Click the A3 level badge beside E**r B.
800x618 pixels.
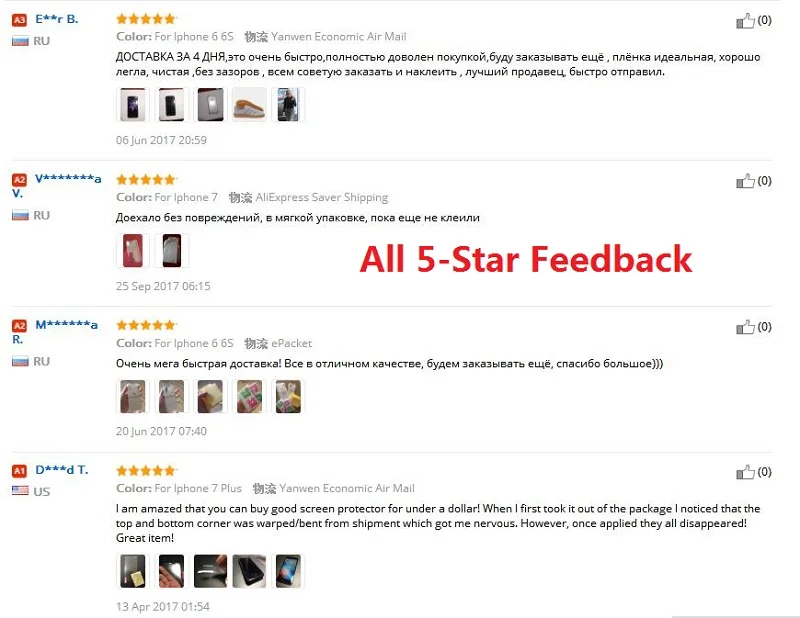19,20
